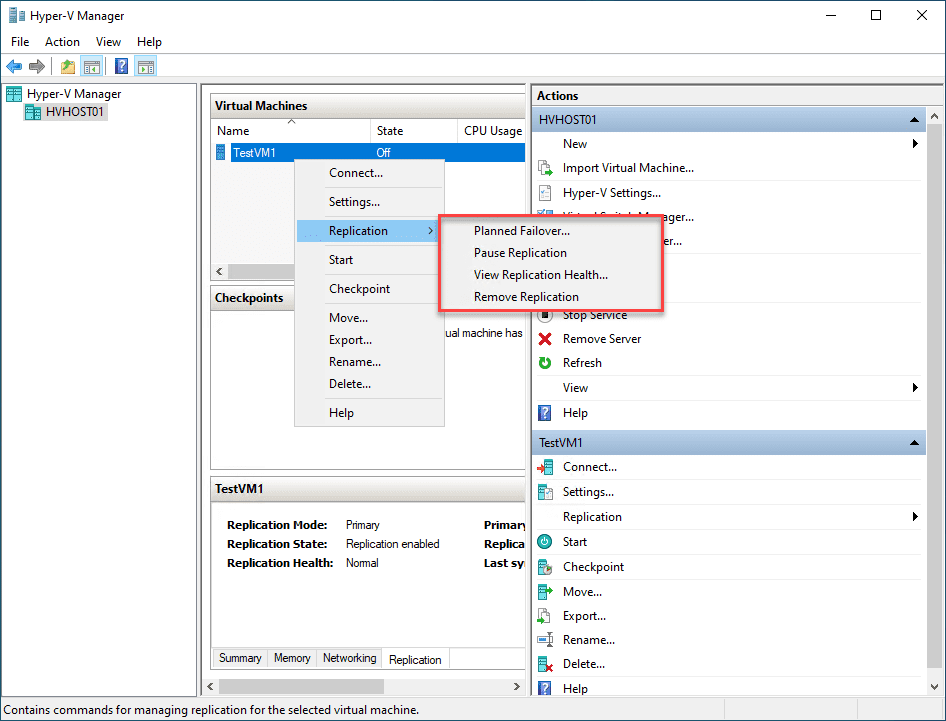Toggle the Action pane toolbar icon
The width and height of the screenshot is (946, 721).
click(x=145, y=66)
